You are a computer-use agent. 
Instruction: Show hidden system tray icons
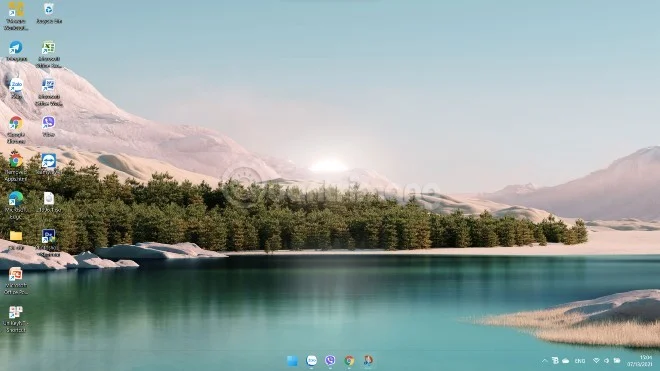[544, 361]
